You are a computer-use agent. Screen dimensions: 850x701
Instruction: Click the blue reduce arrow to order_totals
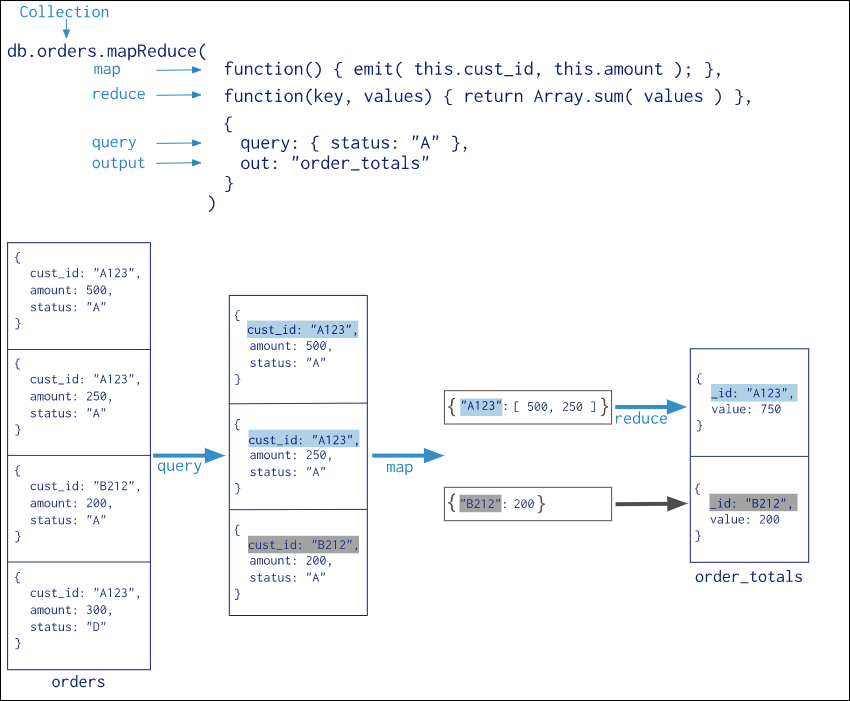651,407
